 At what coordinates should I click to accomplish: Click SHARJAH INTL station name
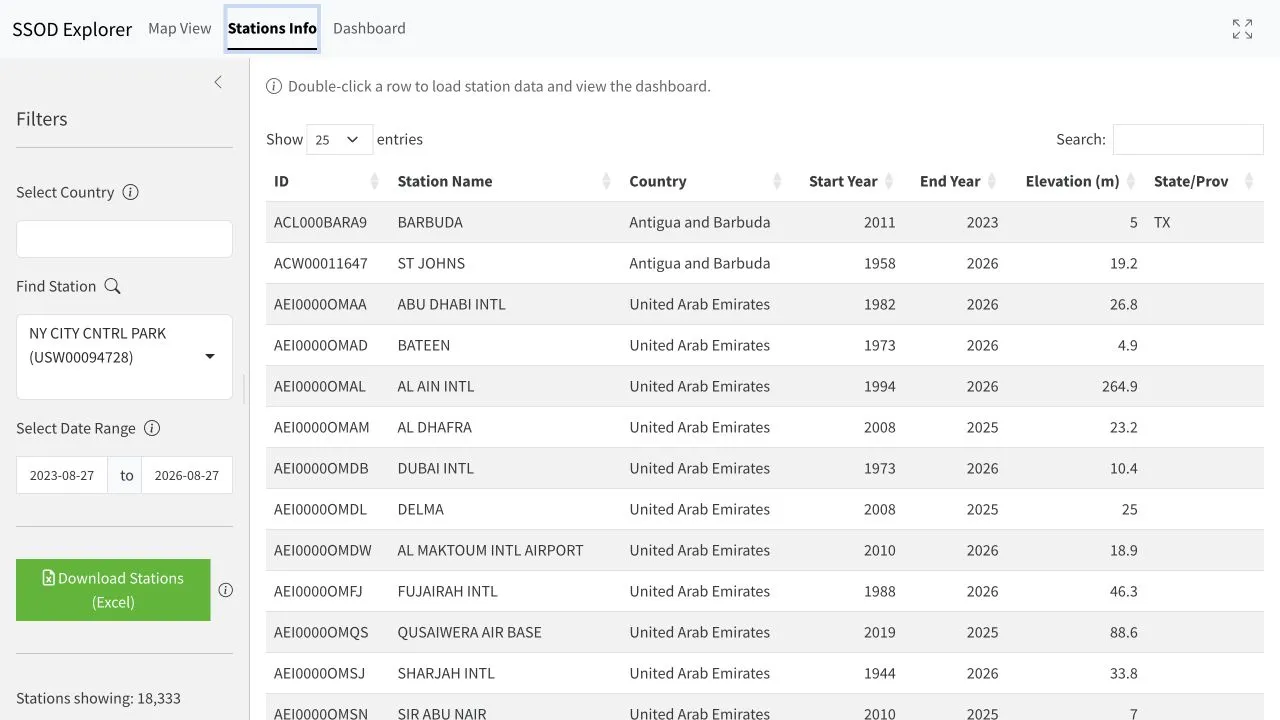click(x=446, y=673)
